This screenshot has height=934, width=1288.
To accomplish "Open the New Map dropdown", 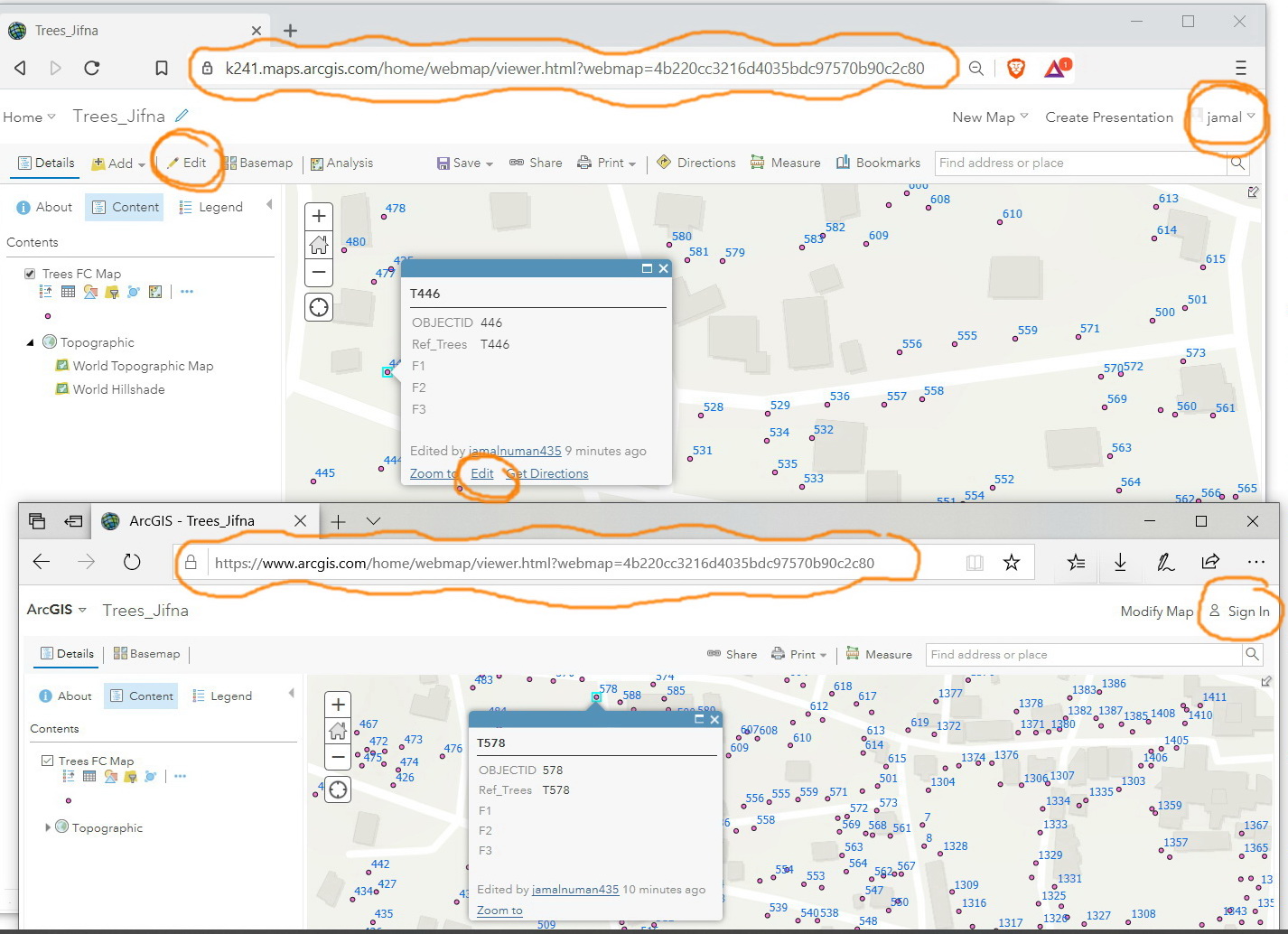I will 990,117.
